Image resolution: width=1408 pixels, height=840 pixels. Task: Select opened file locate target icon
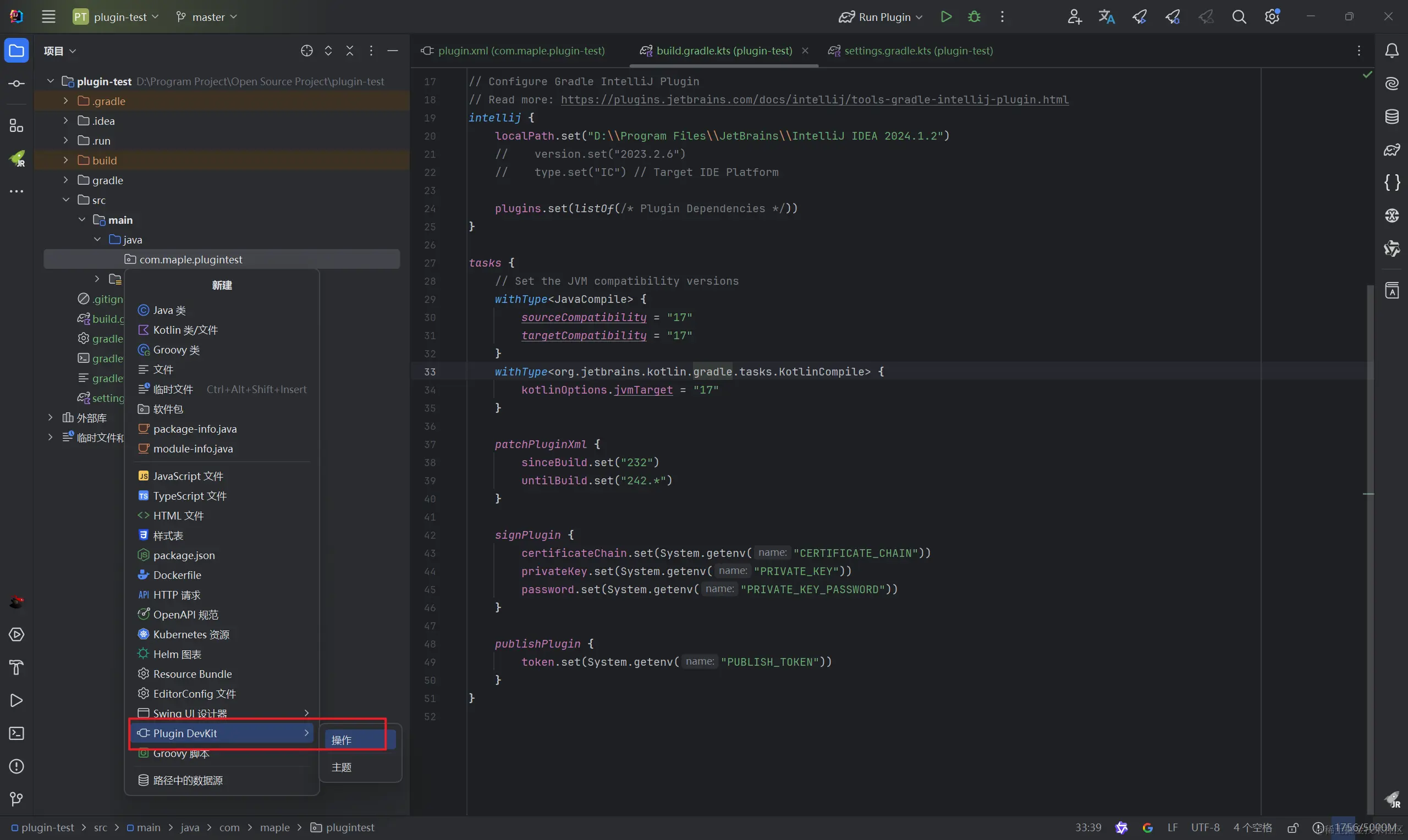point(307,51)
